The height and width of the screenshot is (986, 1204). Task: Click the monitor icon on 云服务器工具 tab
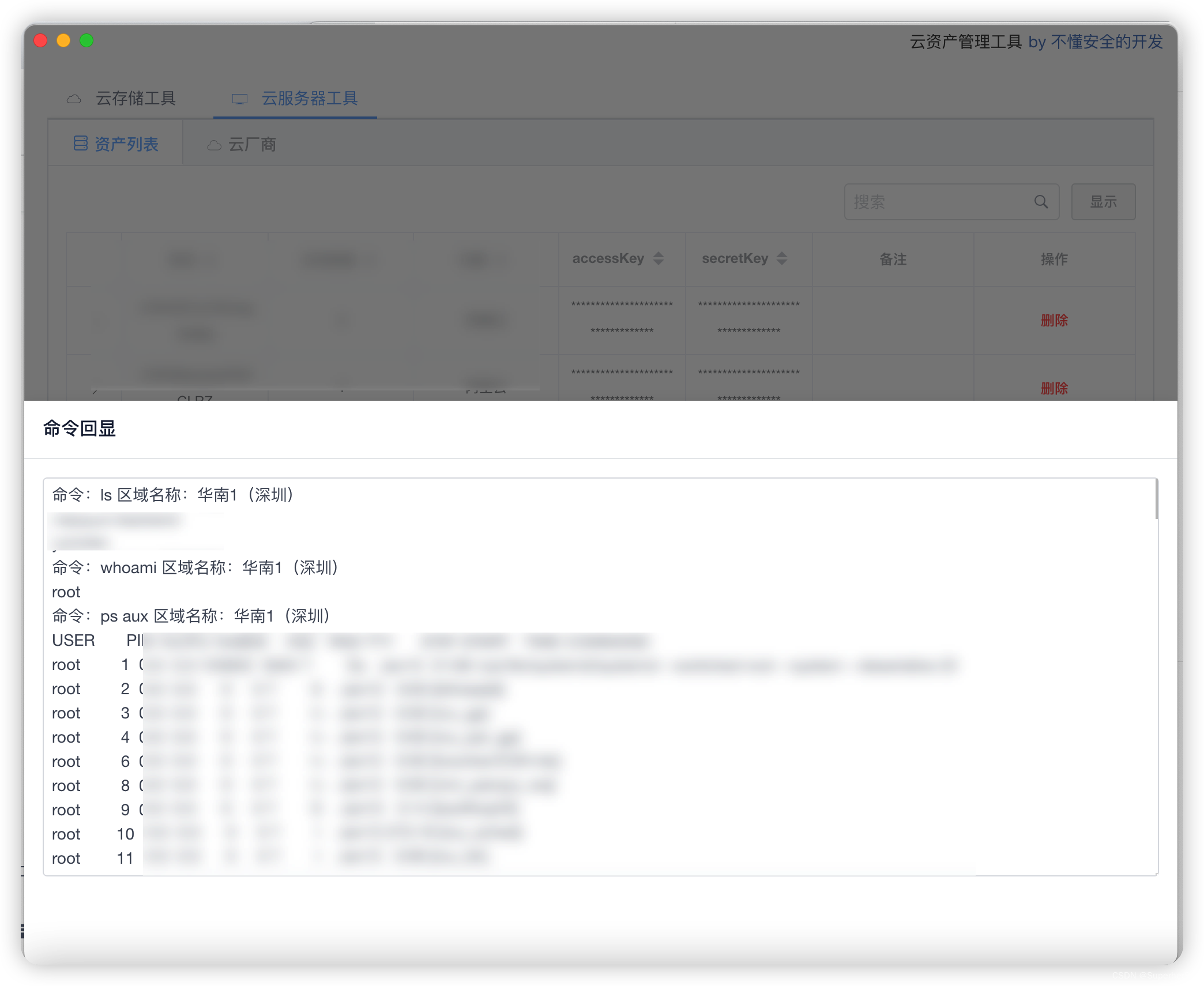point(239,99)
